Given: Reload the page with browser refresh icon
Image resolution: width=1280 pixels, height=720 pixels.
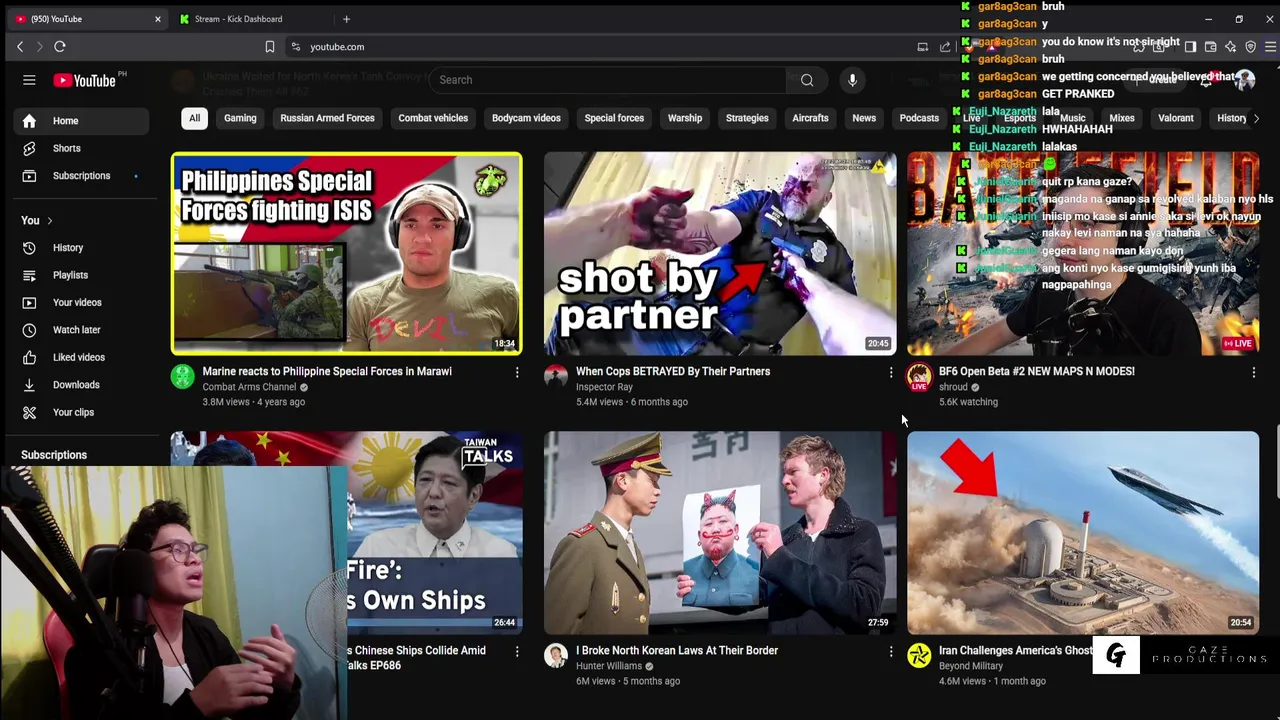Looking at the screenshot, I should pos(60,46).
